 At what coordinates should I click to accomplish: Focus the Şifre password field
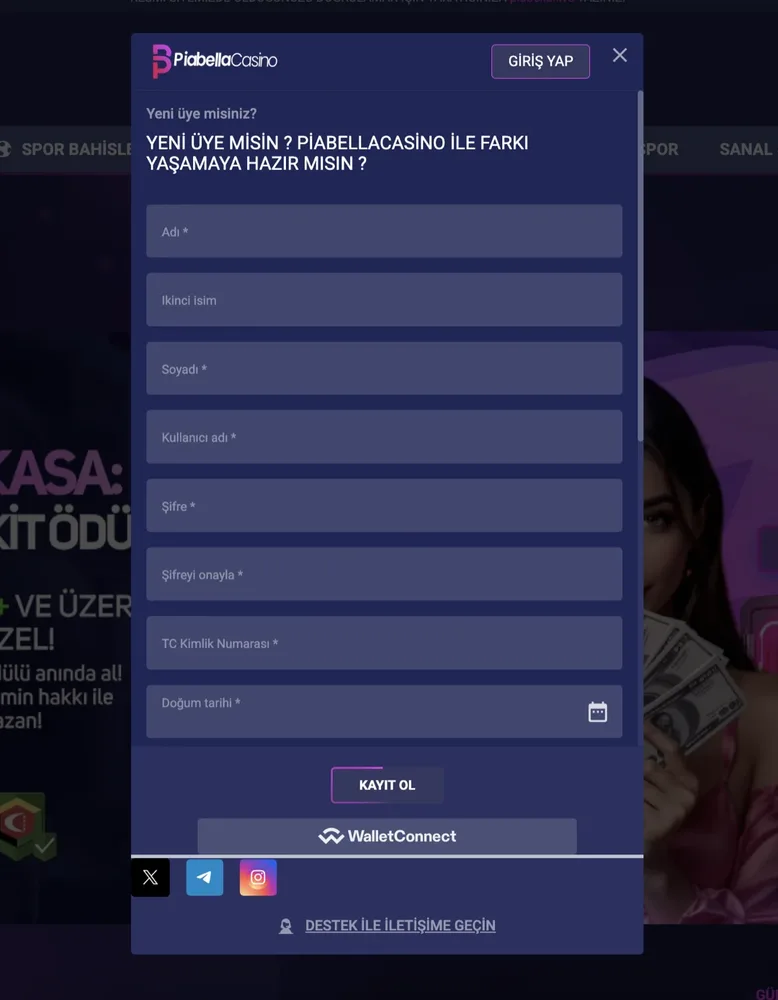[384, 506]
